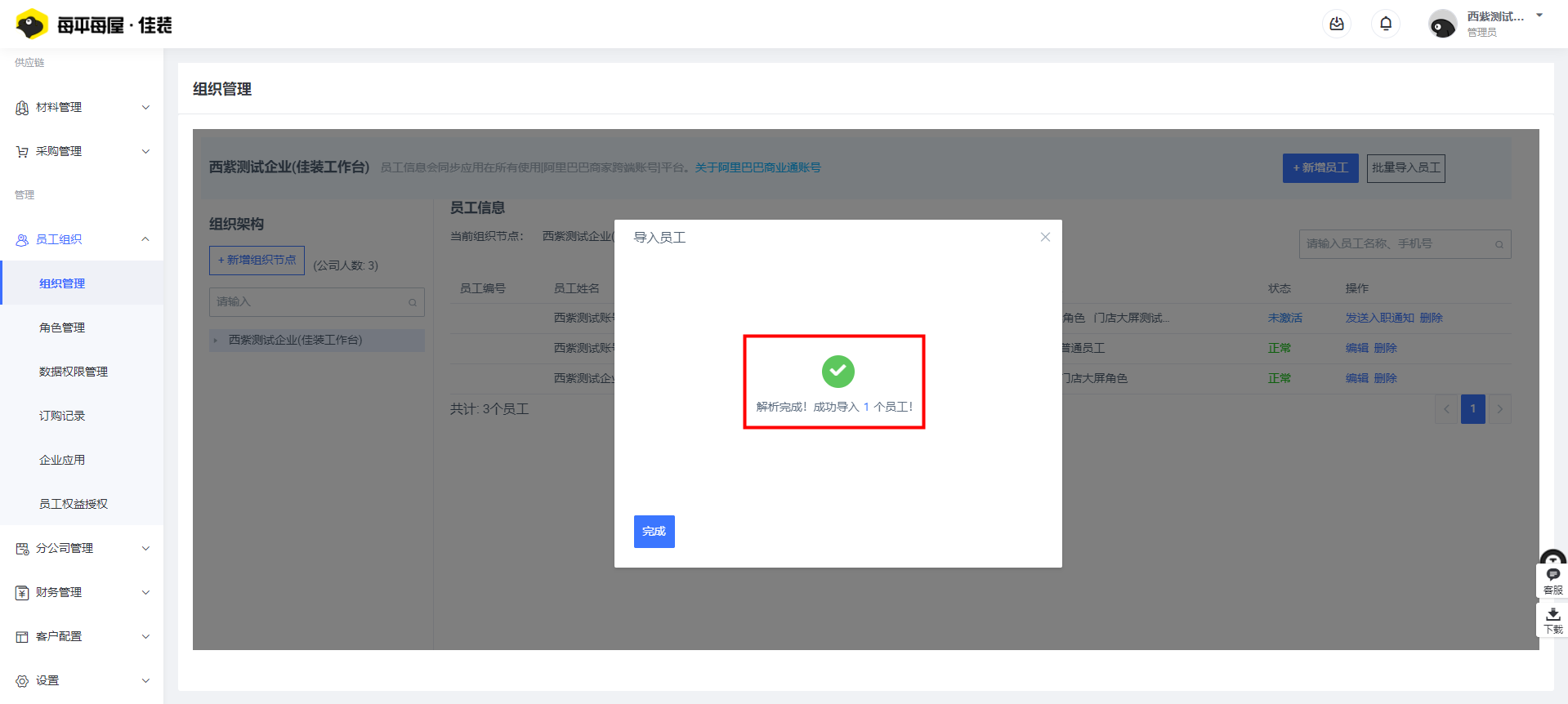
Task: Collapse the 员工组织 chevron
Action: [145, 239]
